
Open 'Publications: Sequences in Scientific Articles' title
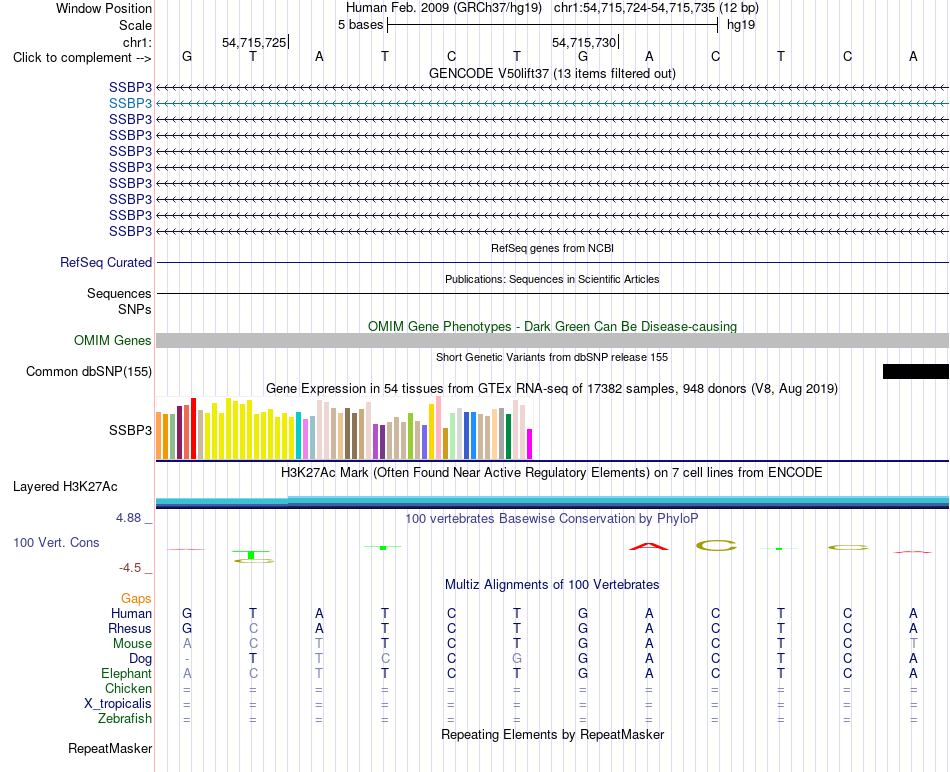[x=552, y=279]
